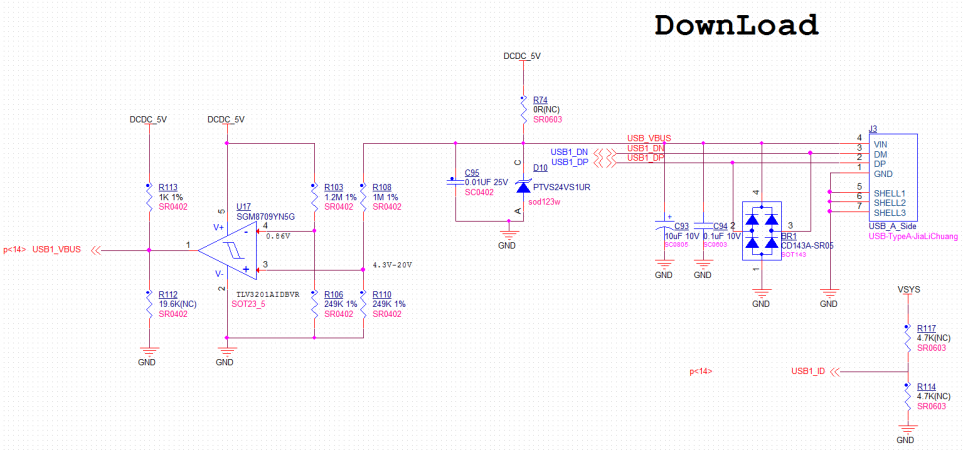
Task: Click the R103 resistor symbol
Action: point(314,198)
